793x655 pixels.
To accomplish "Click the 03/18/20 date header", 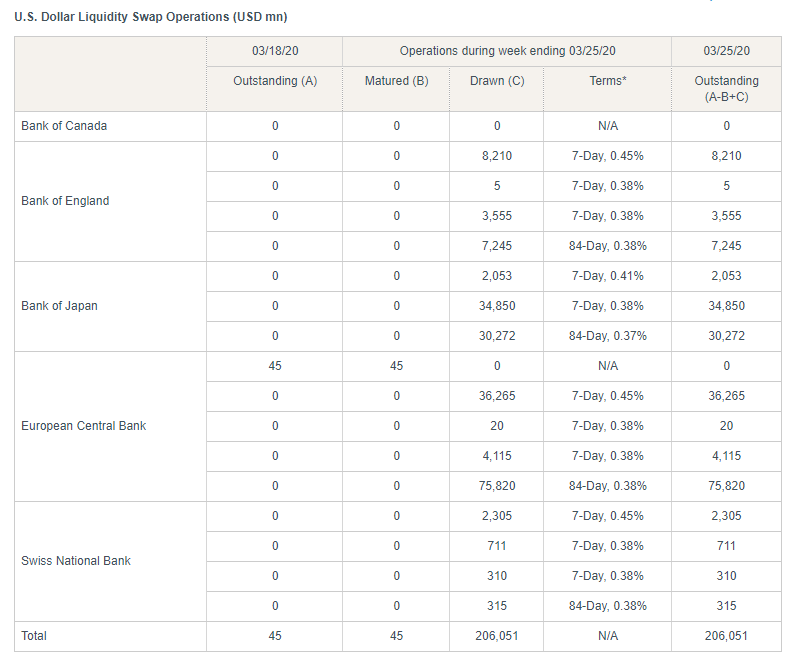I will click(x=274, y=51).
